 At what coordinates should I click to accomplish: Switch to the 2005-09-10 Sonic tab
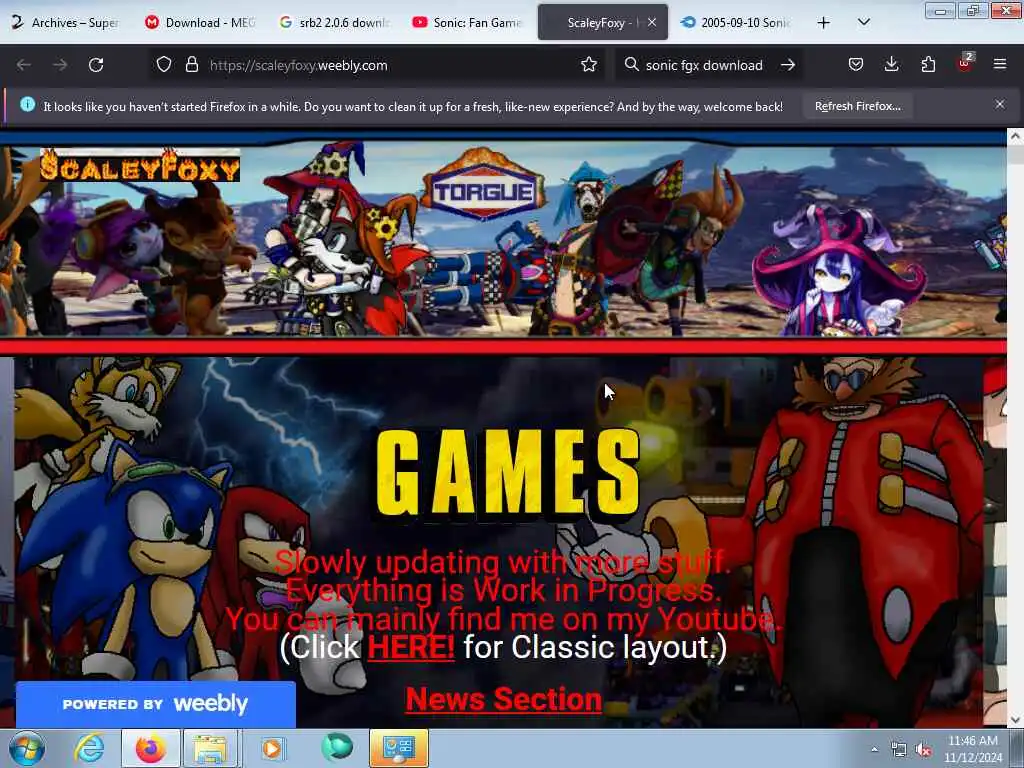[x=736, y=23]
